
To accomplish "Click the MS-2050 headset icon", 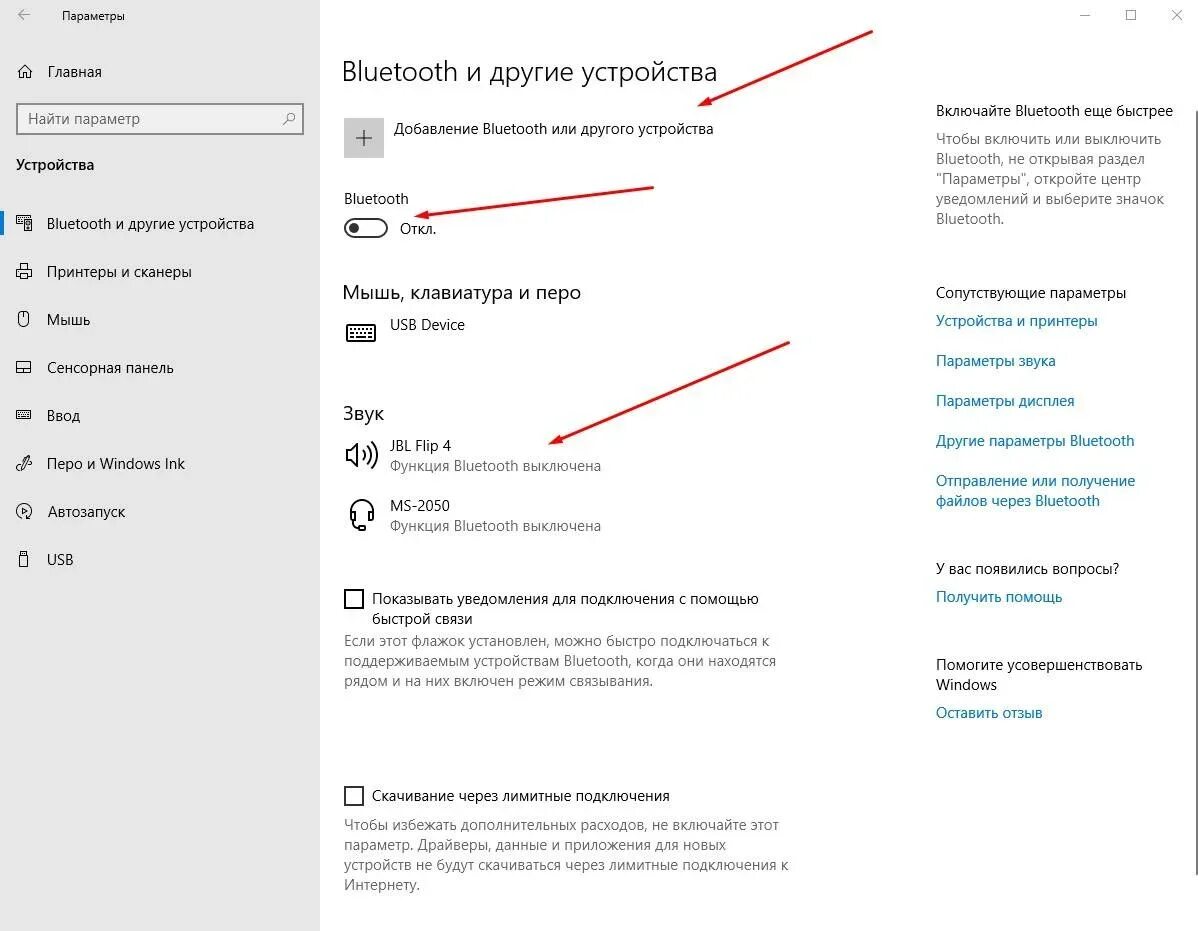I will pos(361,515).
